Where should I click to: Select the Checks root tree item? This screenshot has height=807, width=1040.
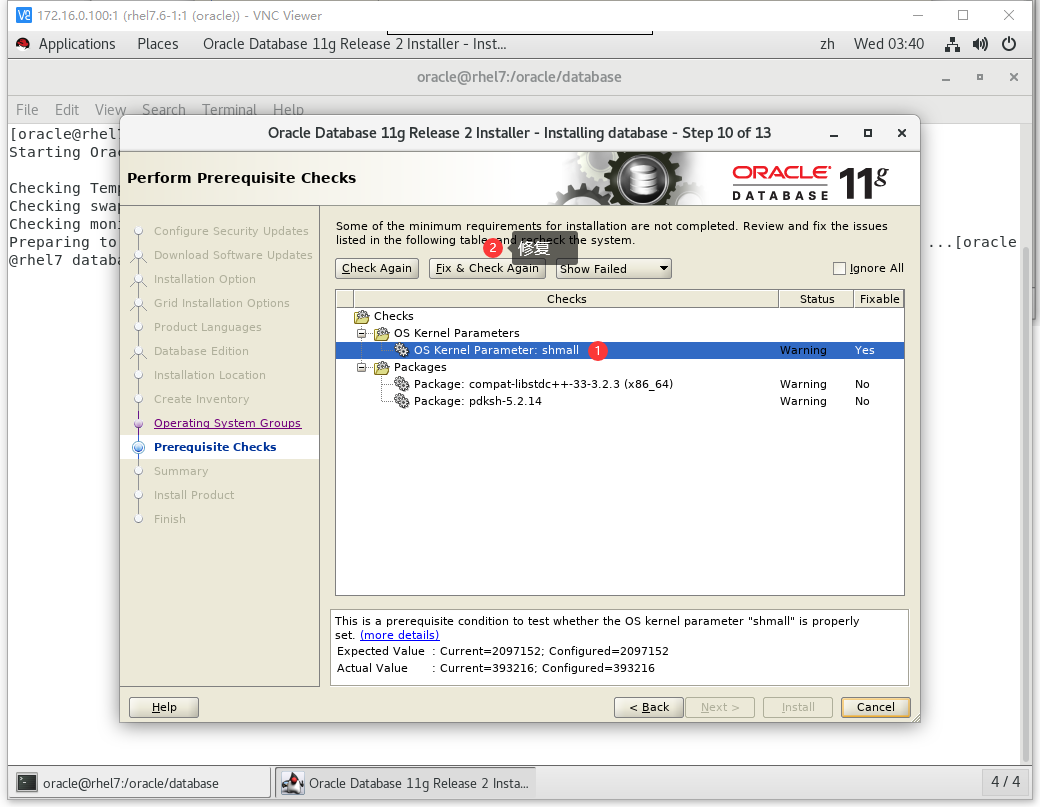(x=393, y=316)
